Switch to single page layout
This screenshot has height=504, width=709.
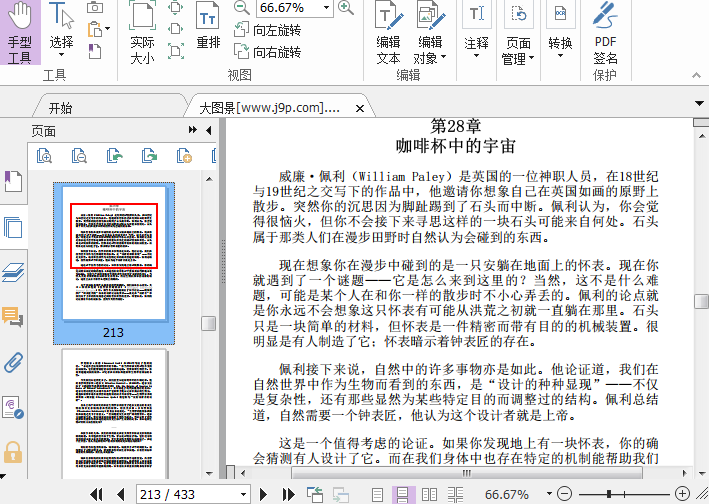tap(378, 495)
